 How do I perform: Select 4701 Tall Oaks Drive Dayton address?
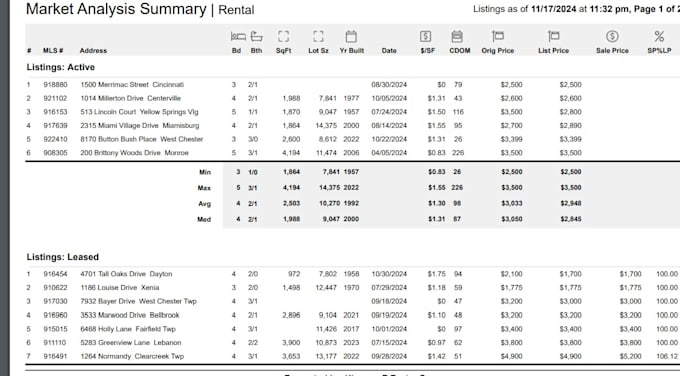pyautogui.click(x=126, y=274)
